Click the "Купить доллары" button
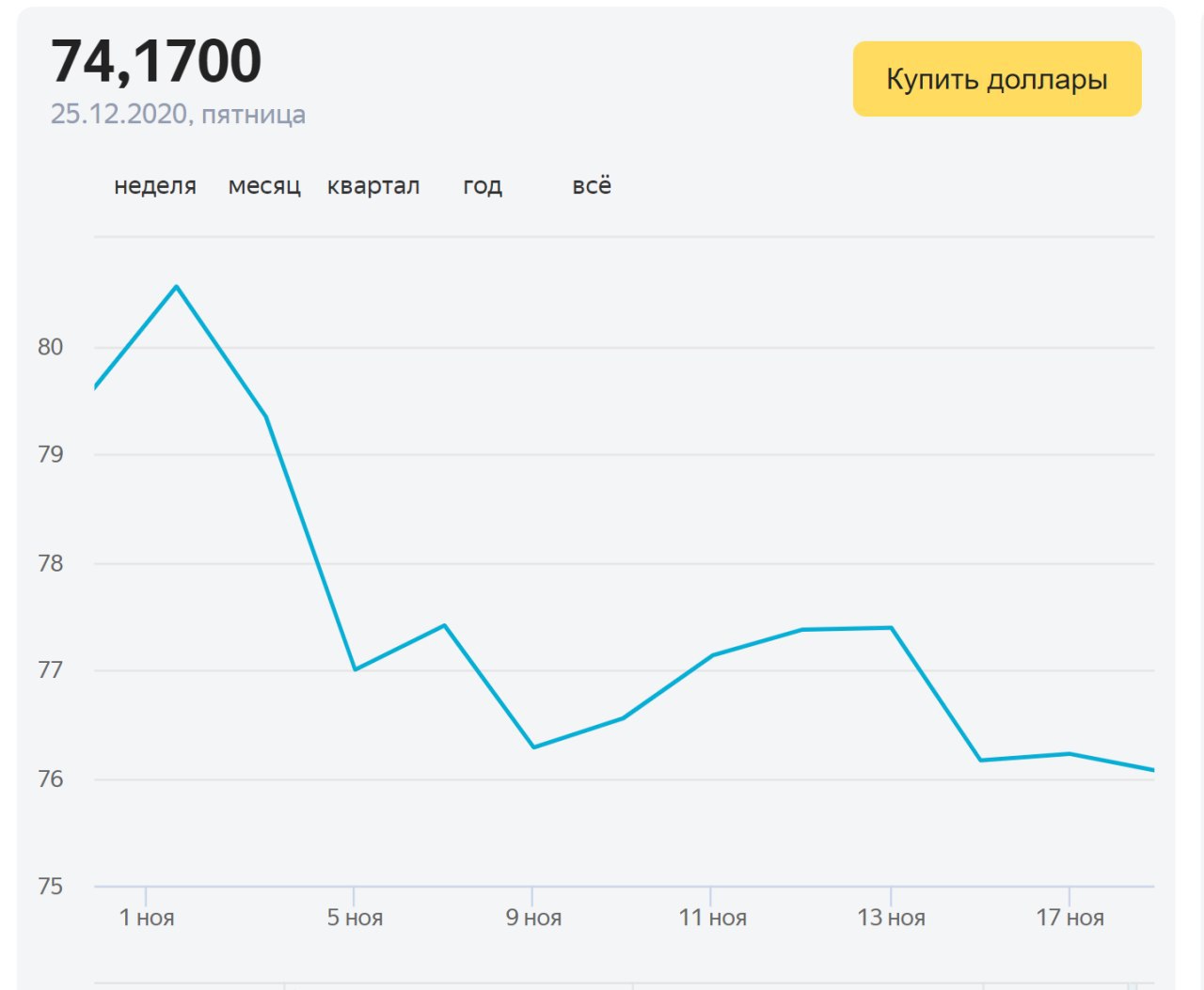Screen dimensions: 1204x990 point(997,79)
